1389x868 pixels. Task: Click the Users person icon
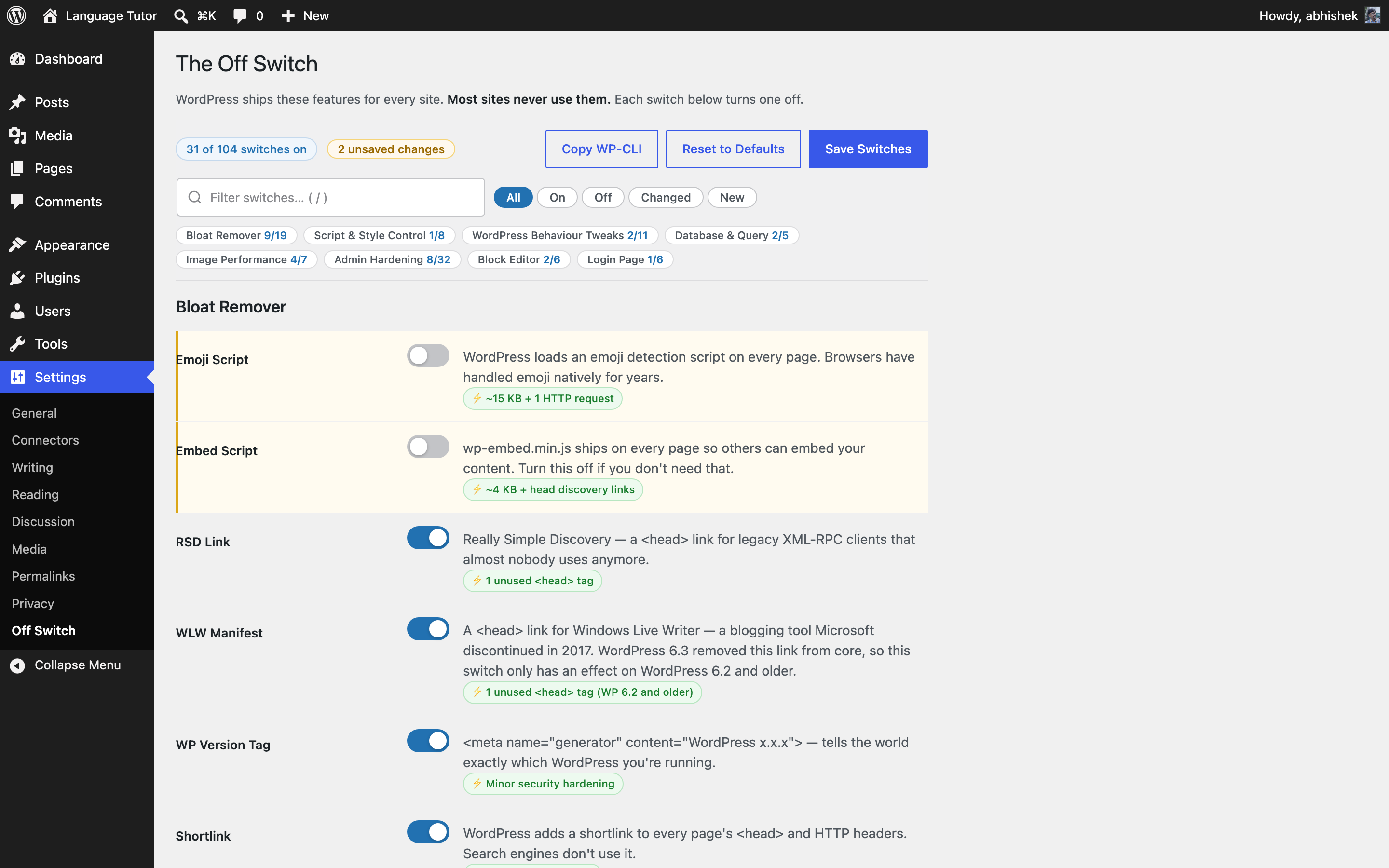pyautogui.click(x=18, y=311)
